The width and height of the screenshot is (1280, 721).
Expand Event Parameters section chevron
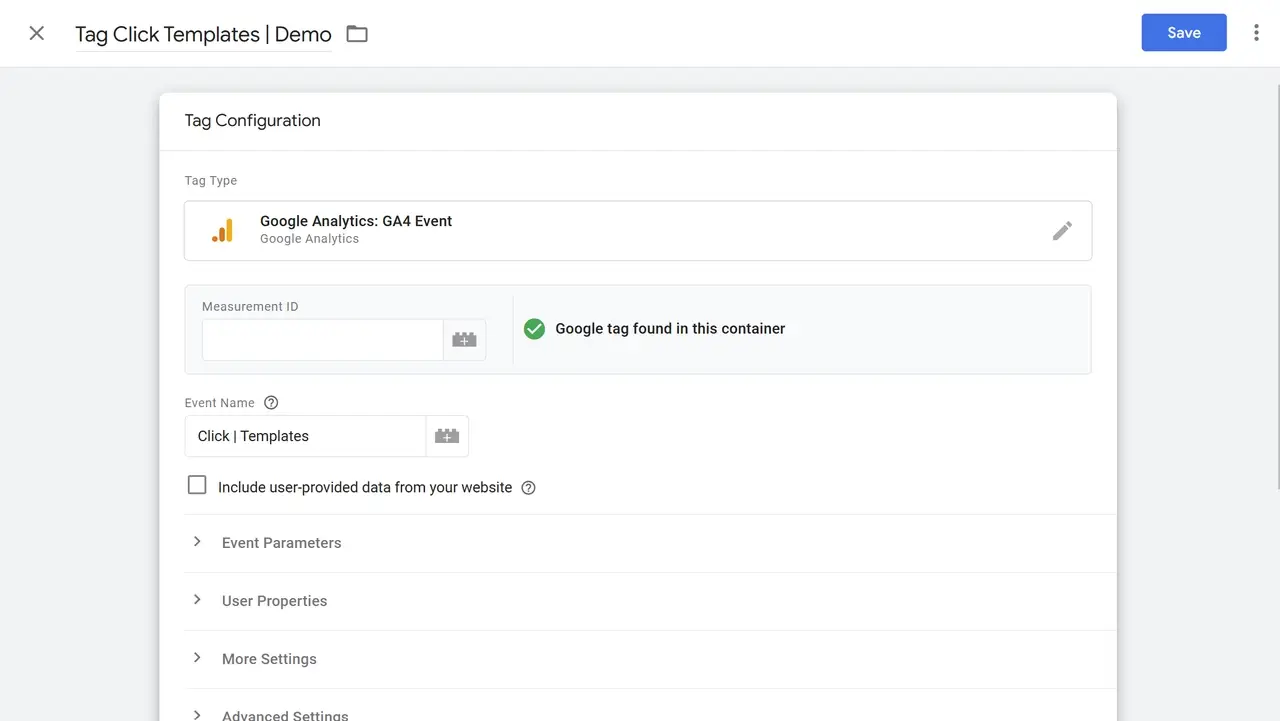[197, 542]
